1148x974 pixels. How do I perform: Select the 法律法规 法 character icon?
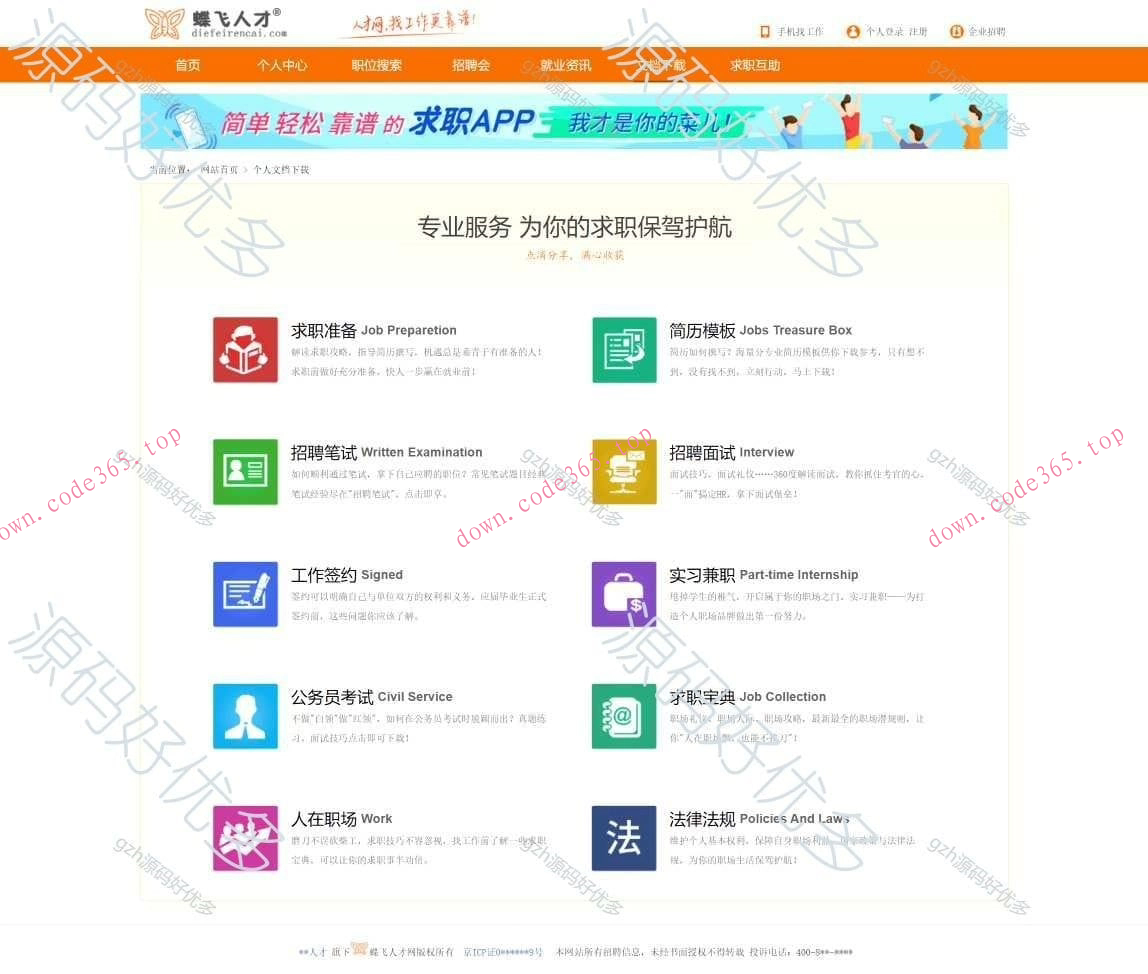coord(624,838)
